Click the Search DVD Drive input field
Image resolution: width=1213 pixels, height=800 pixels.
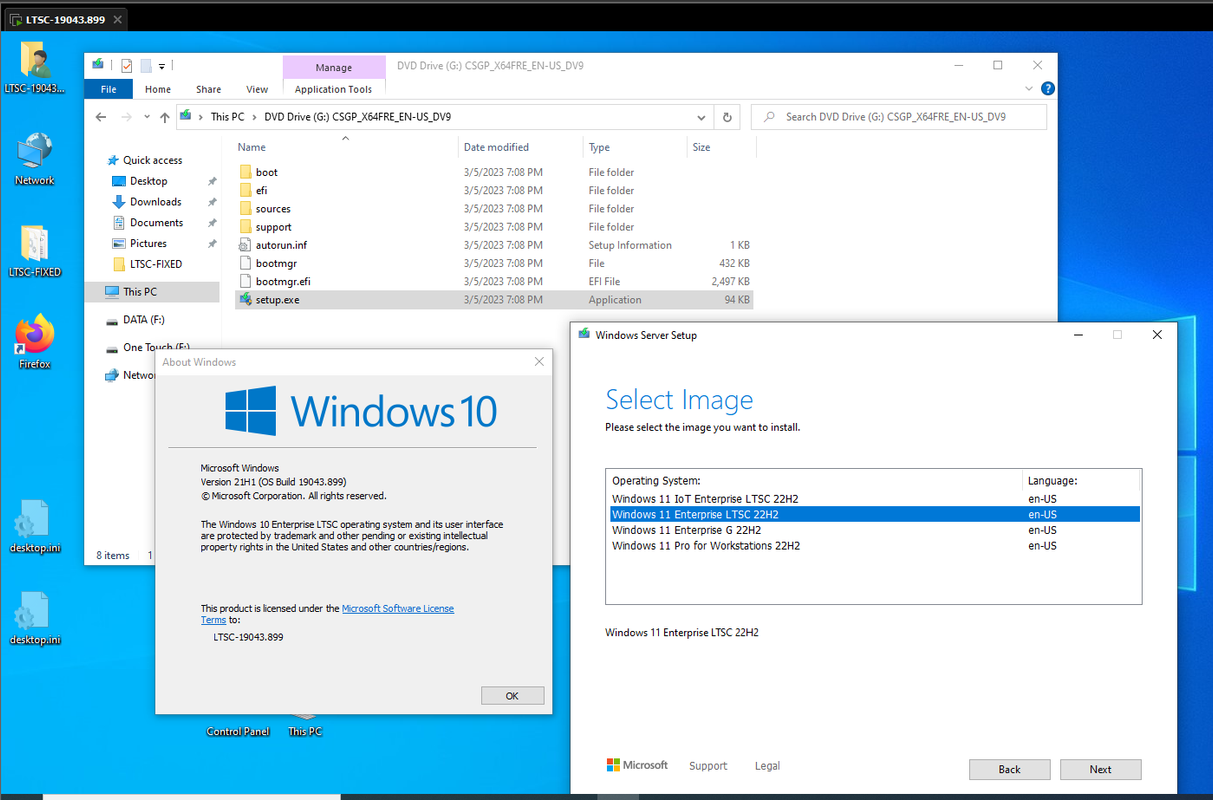(x=898, y=117)
